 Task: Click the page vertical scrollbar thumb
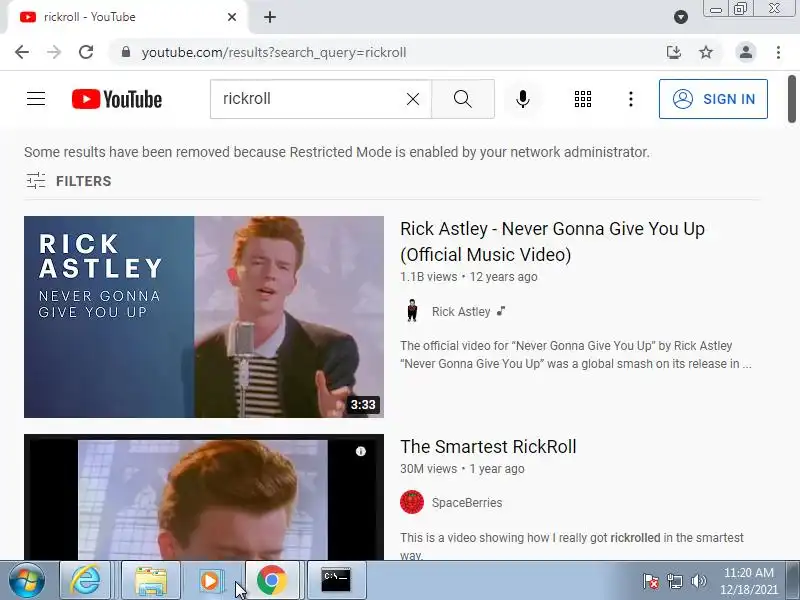coord(791,99)
